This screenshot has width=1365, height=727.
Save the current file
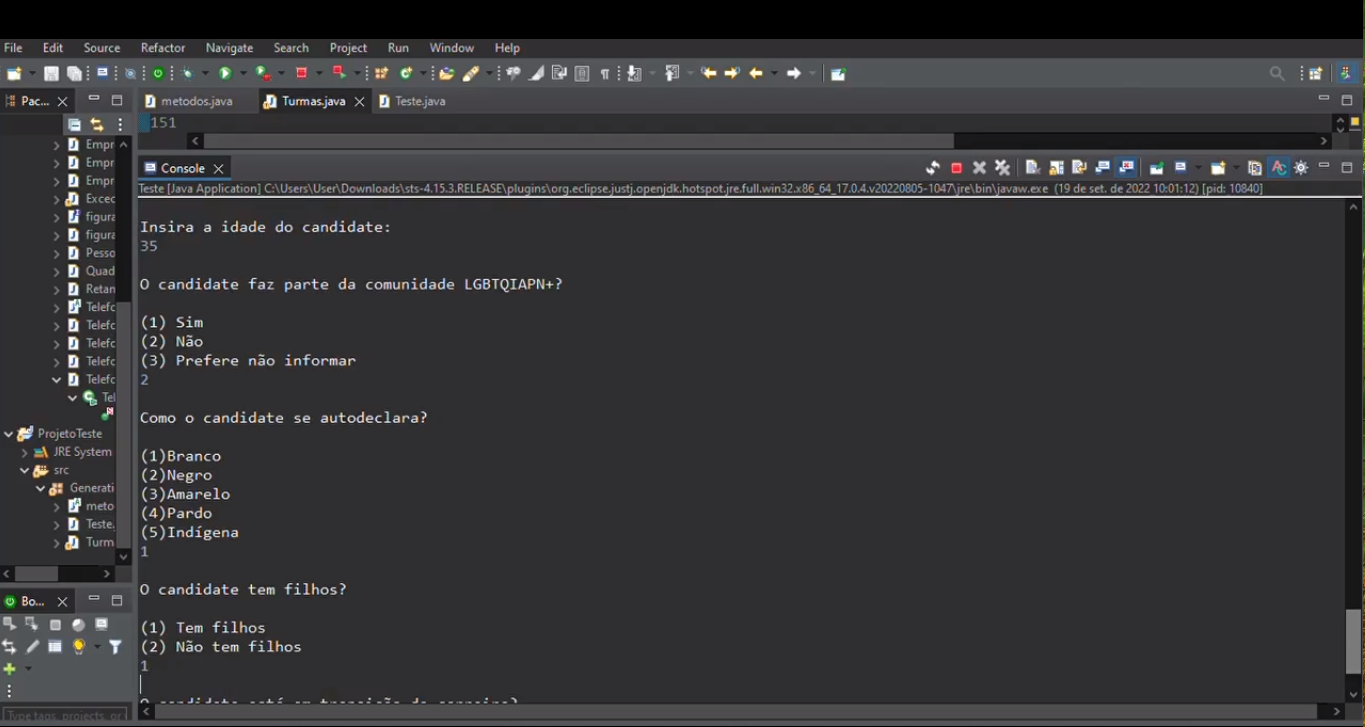pos(50,72)
